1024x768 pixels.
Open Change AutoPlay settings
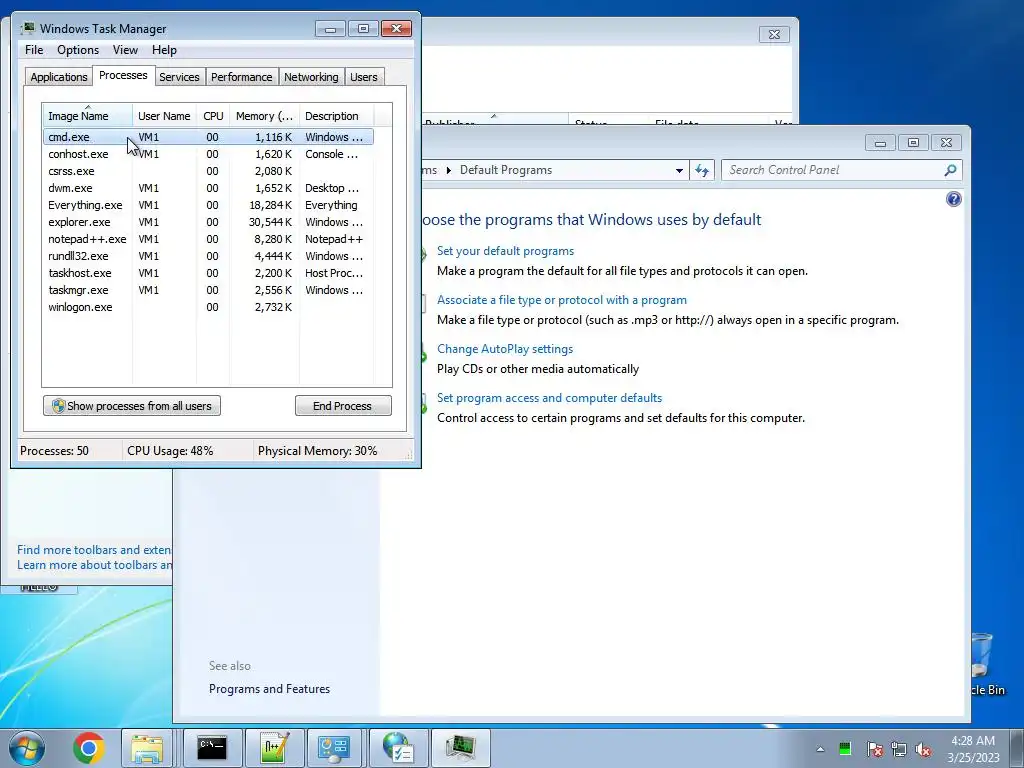click(x=505, y=349)
